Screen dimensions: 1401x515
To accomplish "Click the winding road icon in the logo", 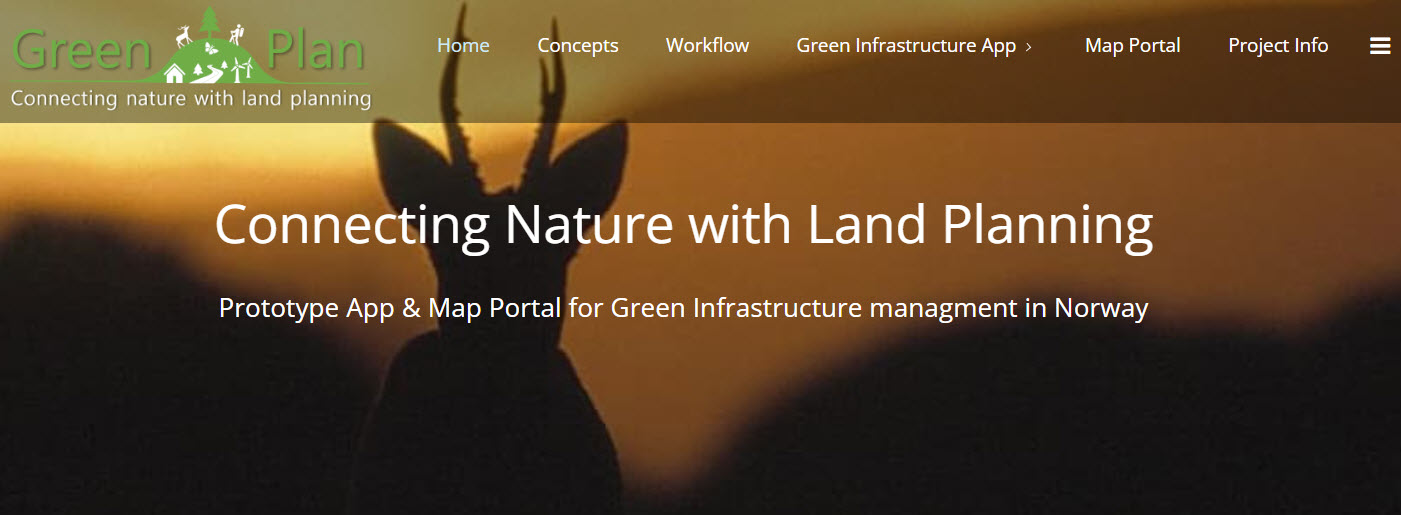I will 210,72.
